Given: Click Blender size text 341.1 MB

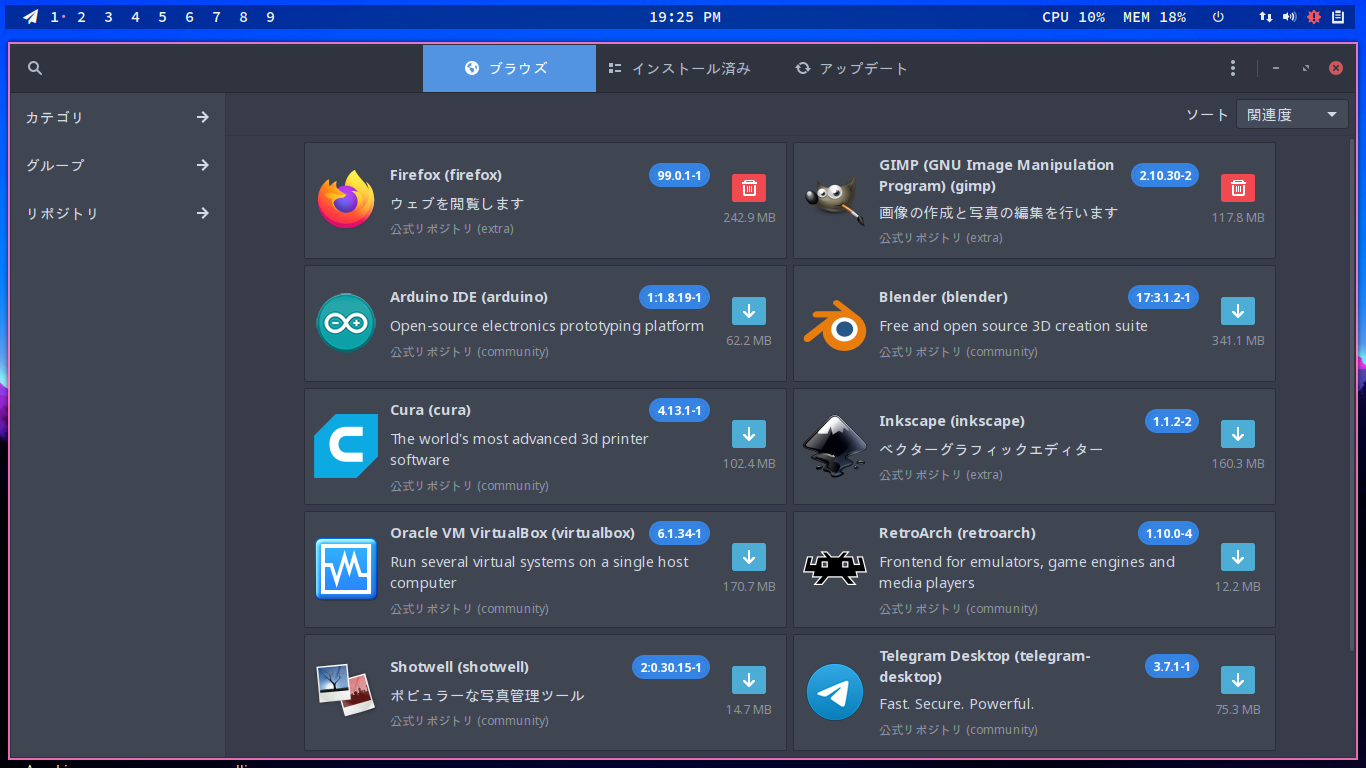Looking at the screenshot, I should coord(1238,340).
